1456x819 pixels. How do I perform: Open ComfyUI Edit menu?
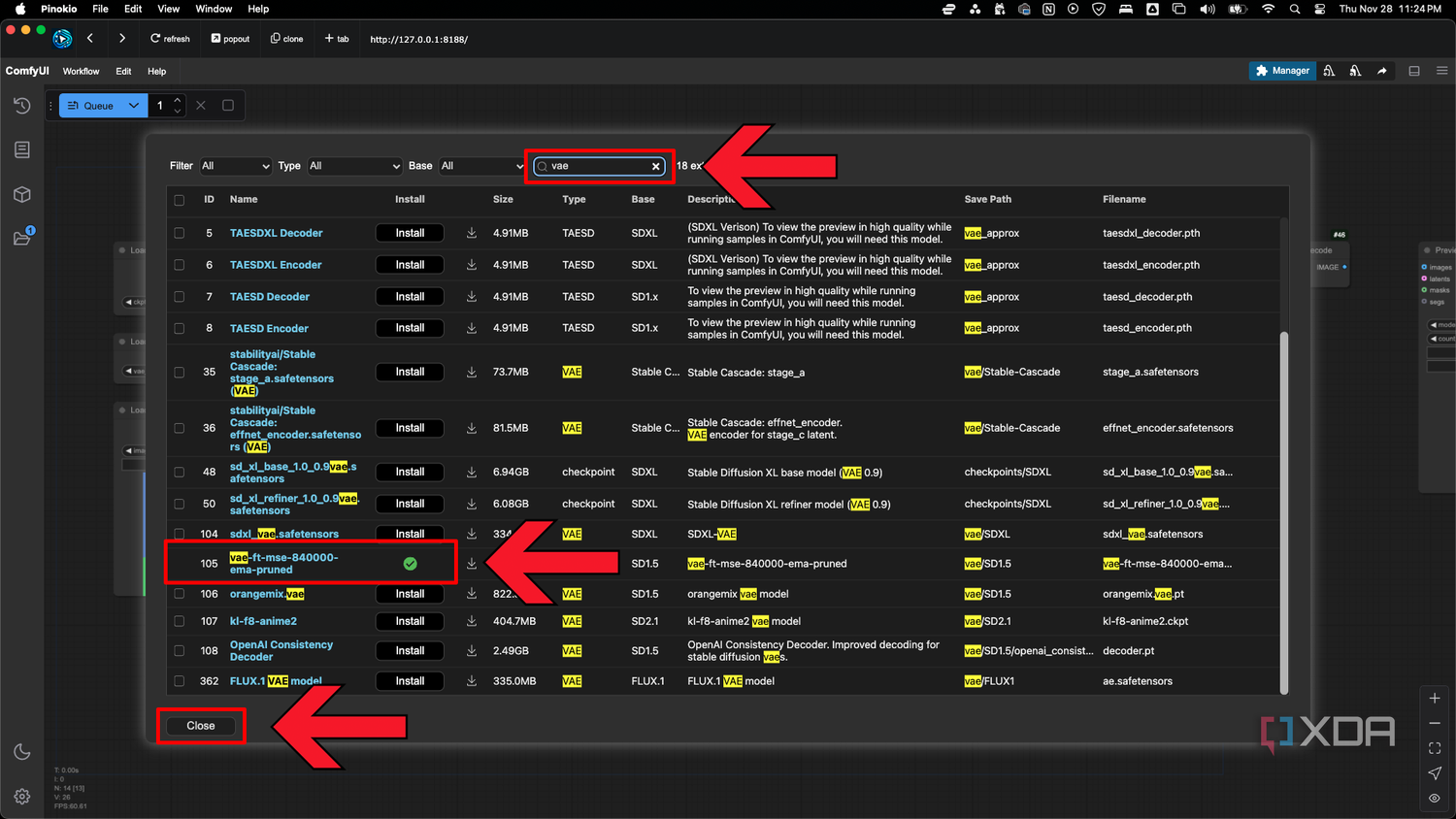pos(123,71)
